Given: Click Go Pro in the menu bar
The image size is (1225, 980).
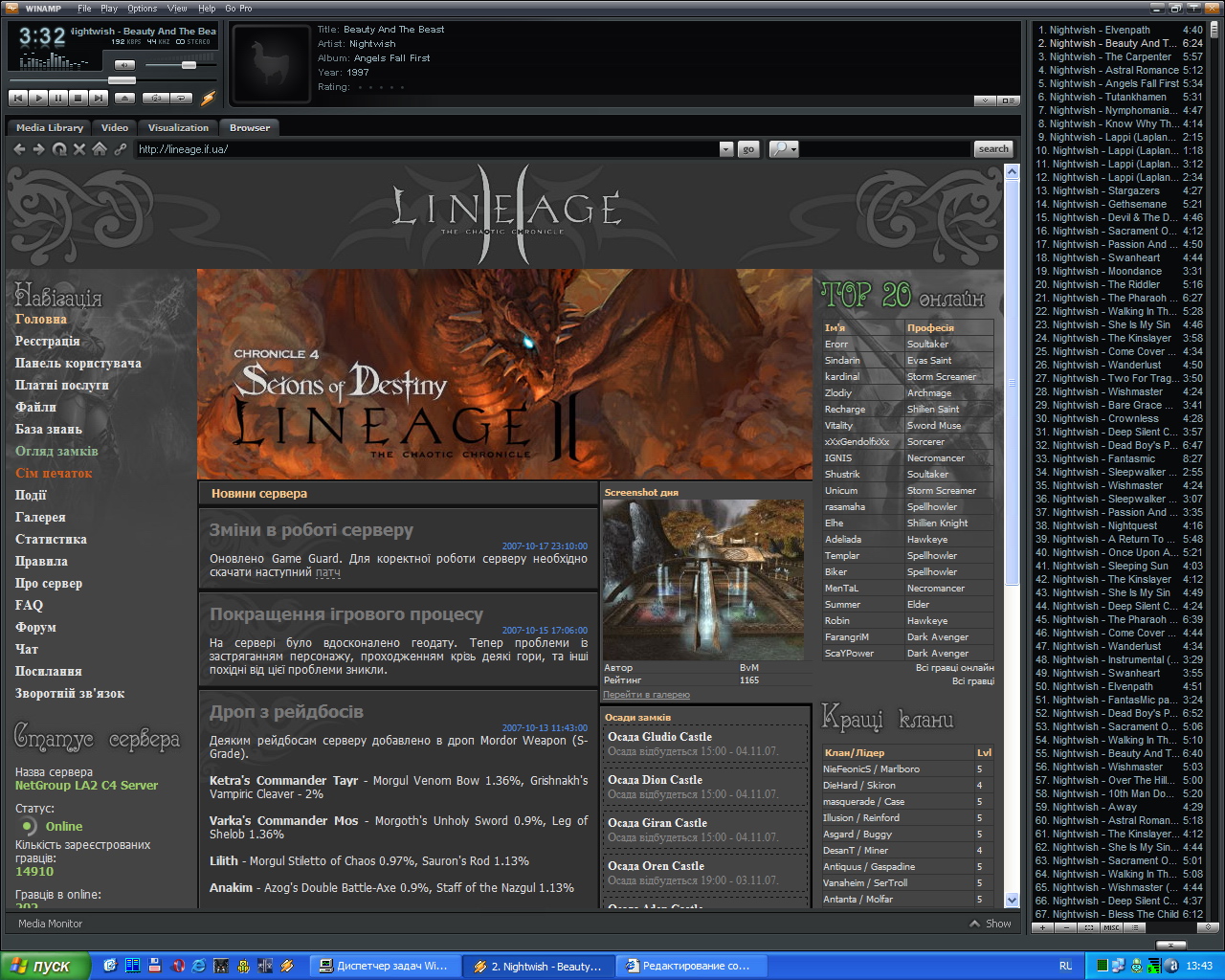Looking at the screenshot, I should coord(238,9).
